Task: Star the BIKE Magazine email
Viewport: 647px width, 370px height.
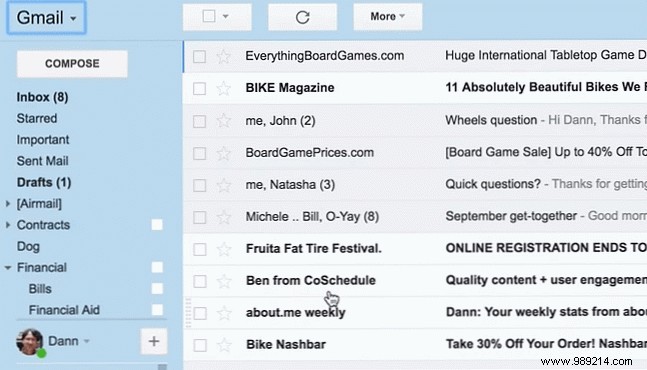Action: coord(223,88)
